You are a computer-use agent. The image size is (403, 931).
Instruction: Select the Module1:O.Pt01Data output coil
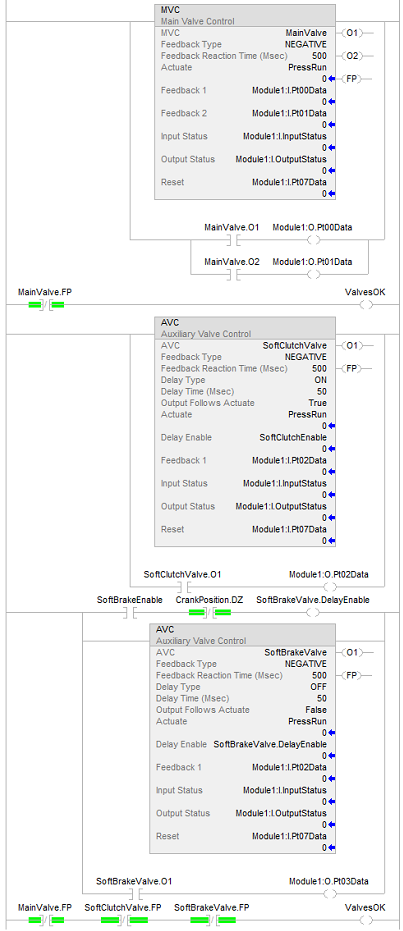tap(313, 274)
